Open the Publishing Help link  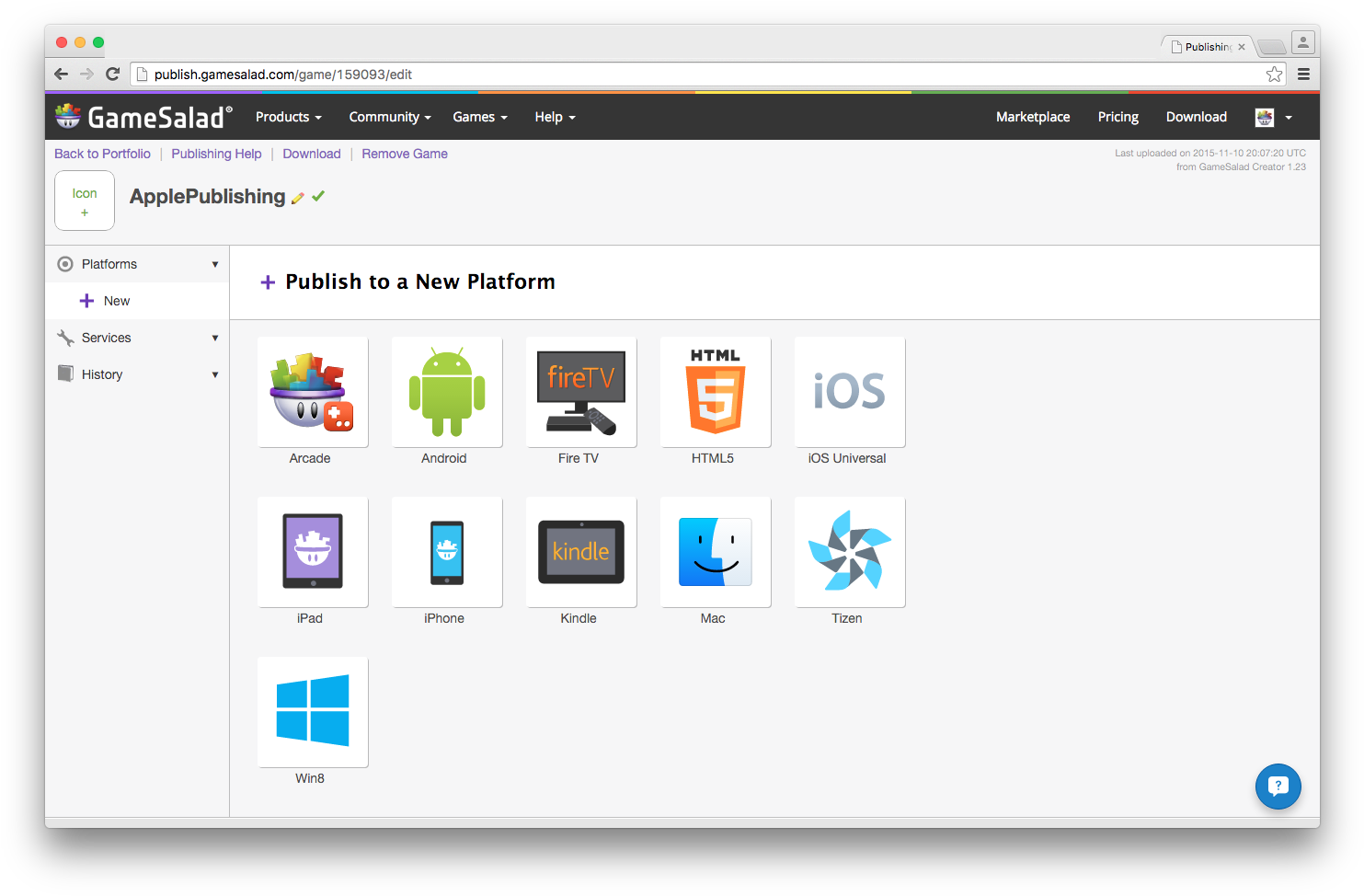(x=216, y=154)
